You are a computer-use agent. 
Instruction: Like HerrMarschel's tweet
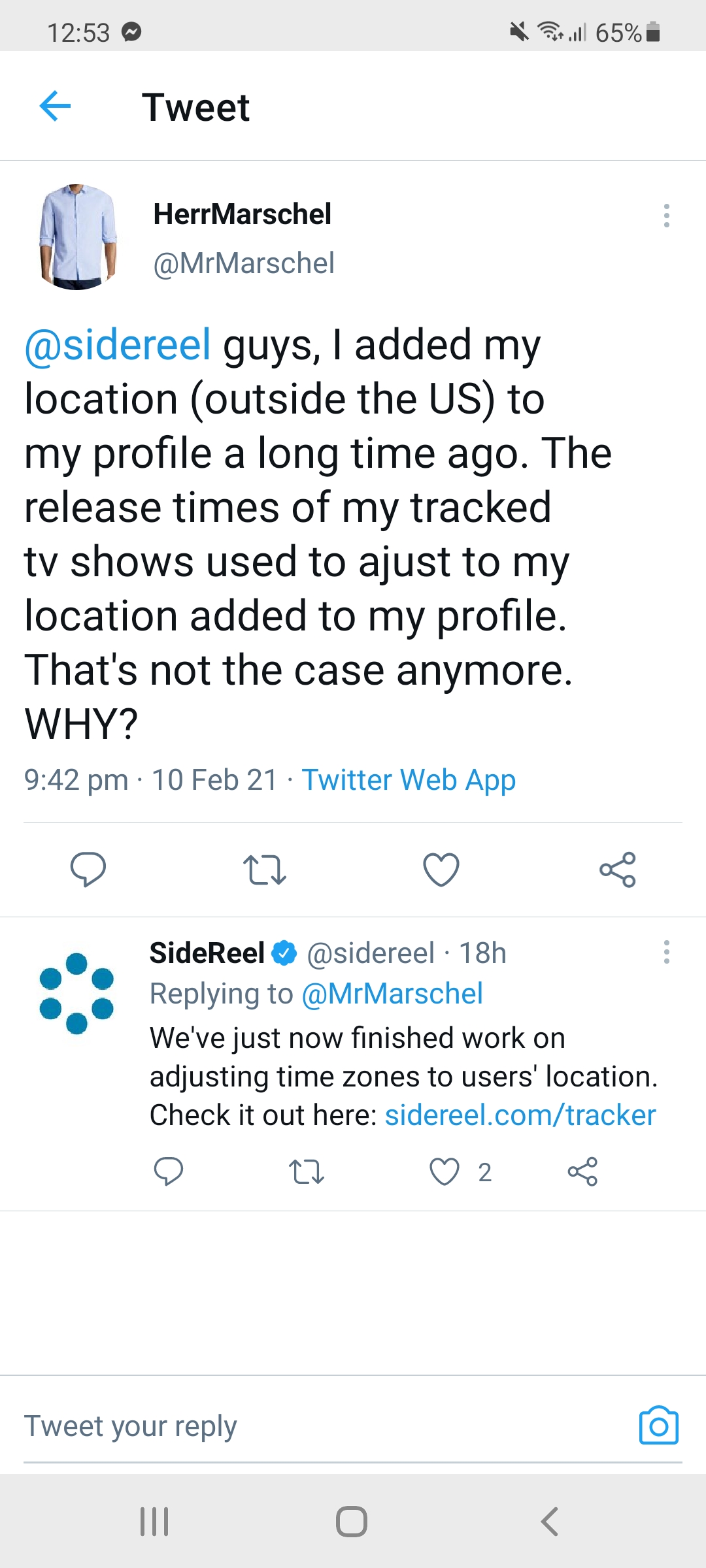(x=441, y=870)
